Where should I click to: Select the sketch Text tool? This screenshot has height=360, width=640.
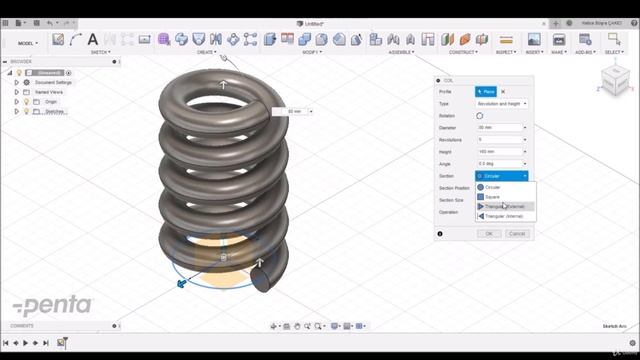pos(93,40)
